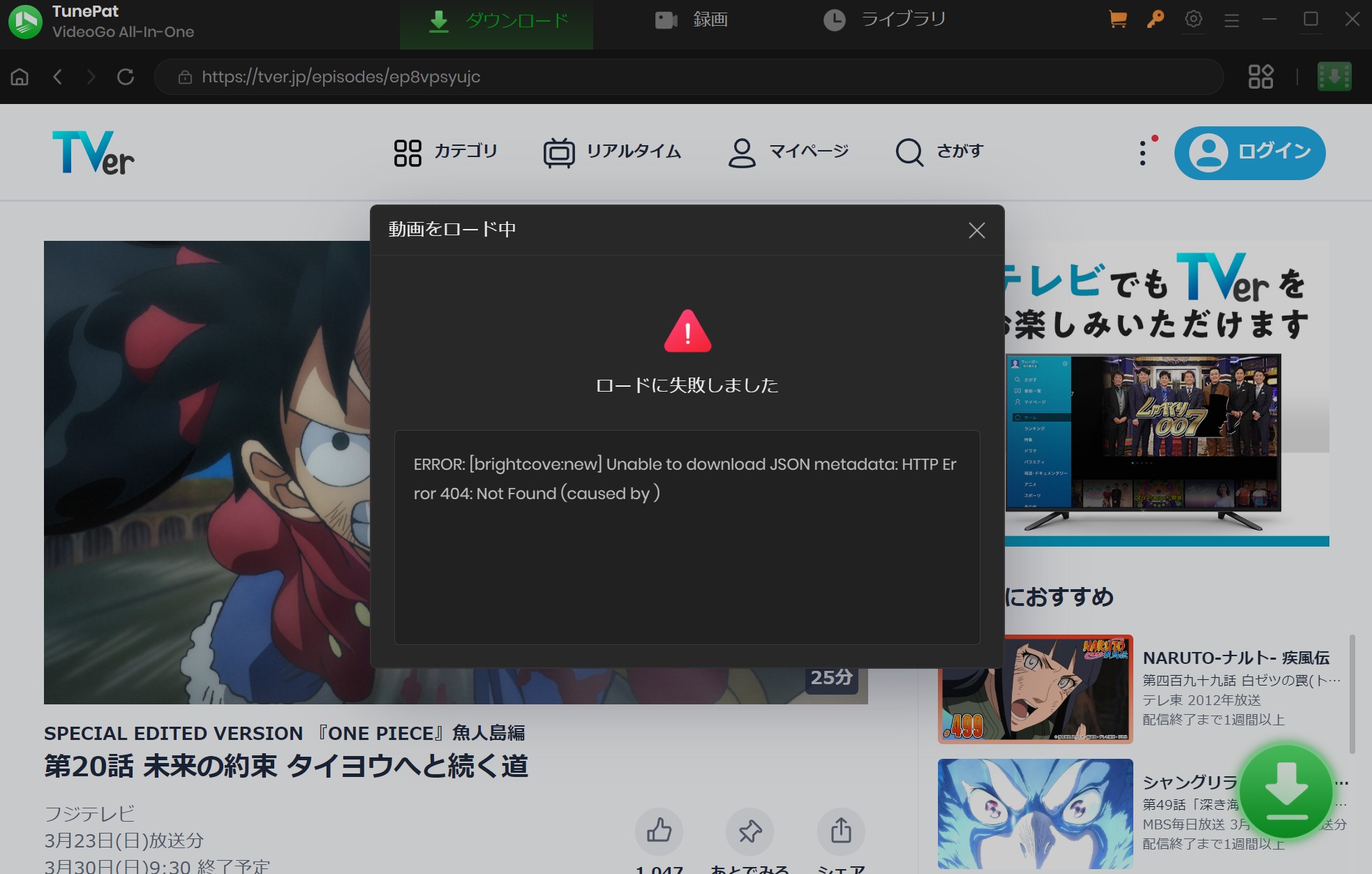The image size is (1372, 874).
Task: Open カテゴリ menu
Action: pyautogui.click(x=446, y=152)
